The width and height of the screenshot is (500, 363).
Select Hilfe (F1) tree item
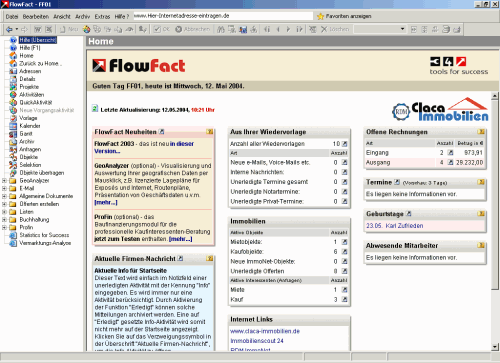point(30,48)
